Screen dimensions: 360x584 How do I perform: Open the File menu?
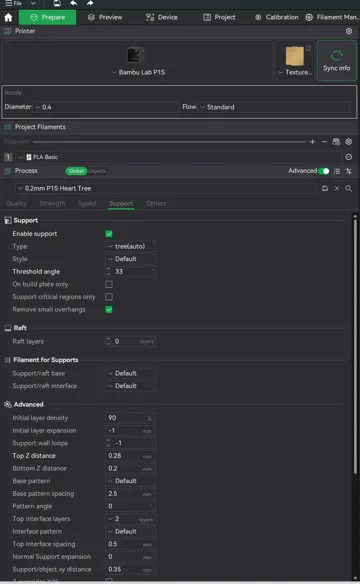point(13,3)
